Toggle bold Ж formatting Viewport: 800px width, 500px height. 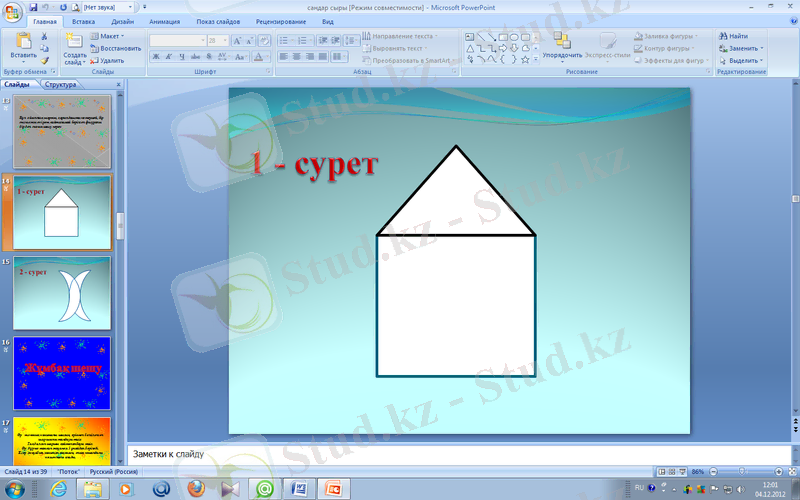156,57
